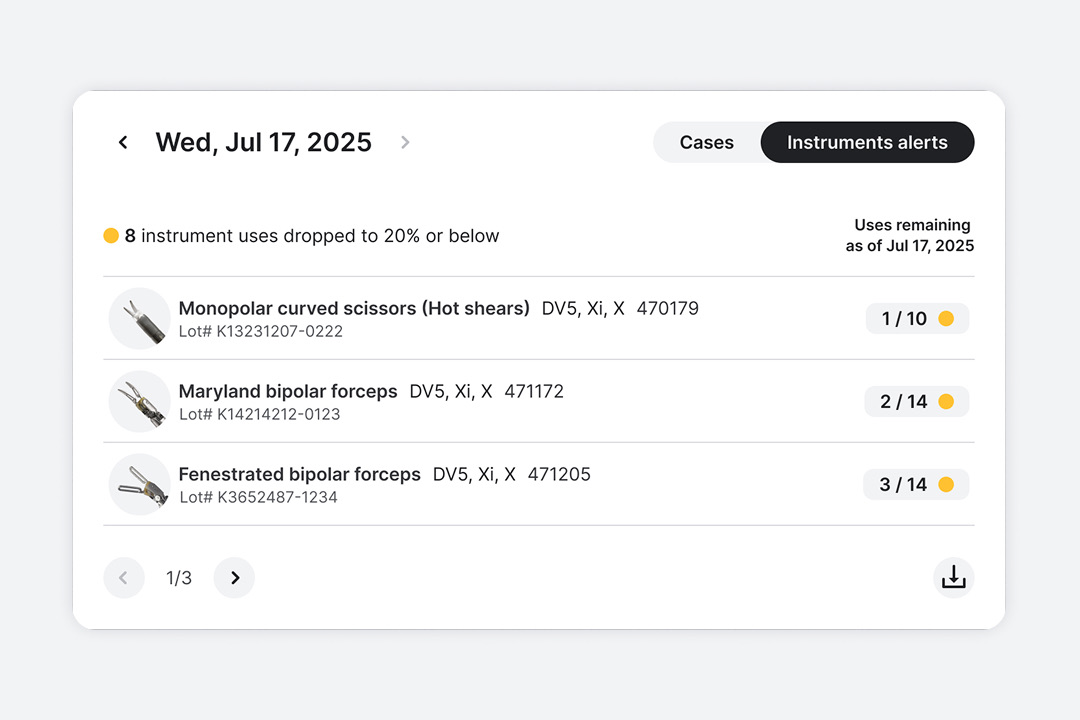
Task: Click the yellow alert dot in the summary line
Action: (111, 235)
